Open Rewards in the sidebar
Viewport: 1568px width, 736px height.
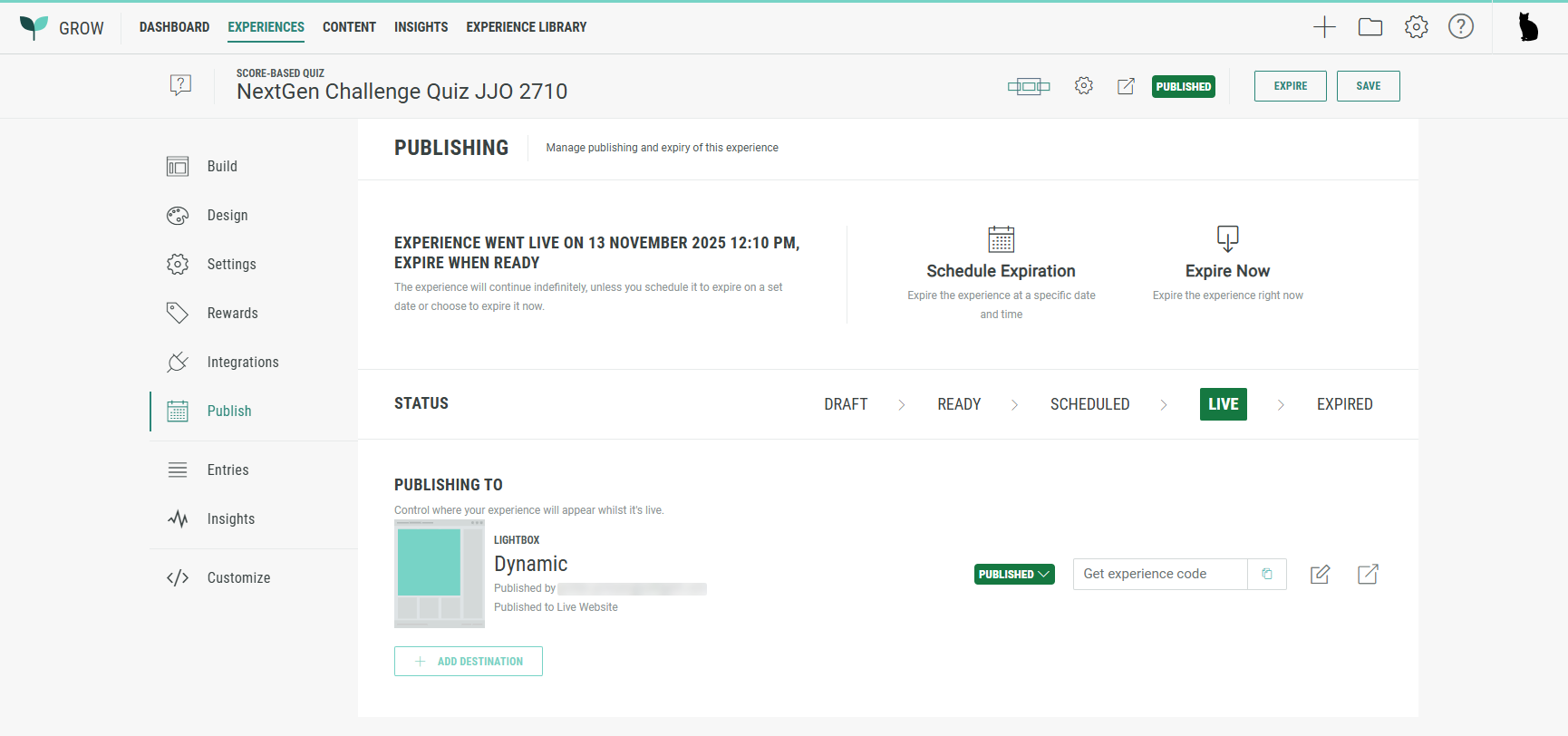pos(232,313)
